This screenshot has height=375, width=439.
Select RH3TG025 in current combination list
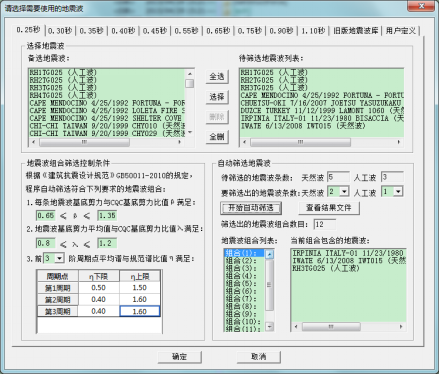(x=349, y=268)
